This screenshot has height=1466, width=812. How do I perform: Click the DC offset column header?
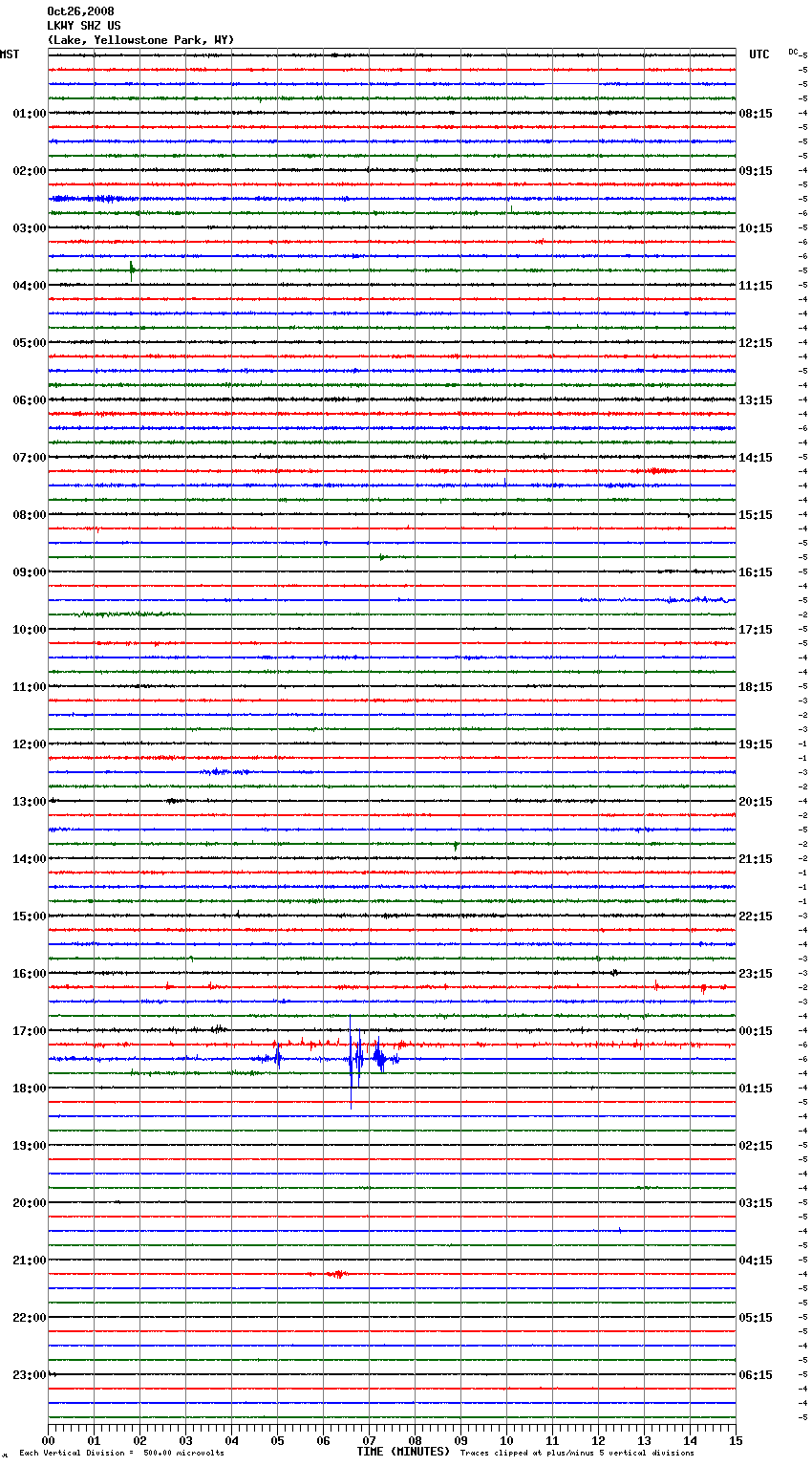click(x=793, y=52)
